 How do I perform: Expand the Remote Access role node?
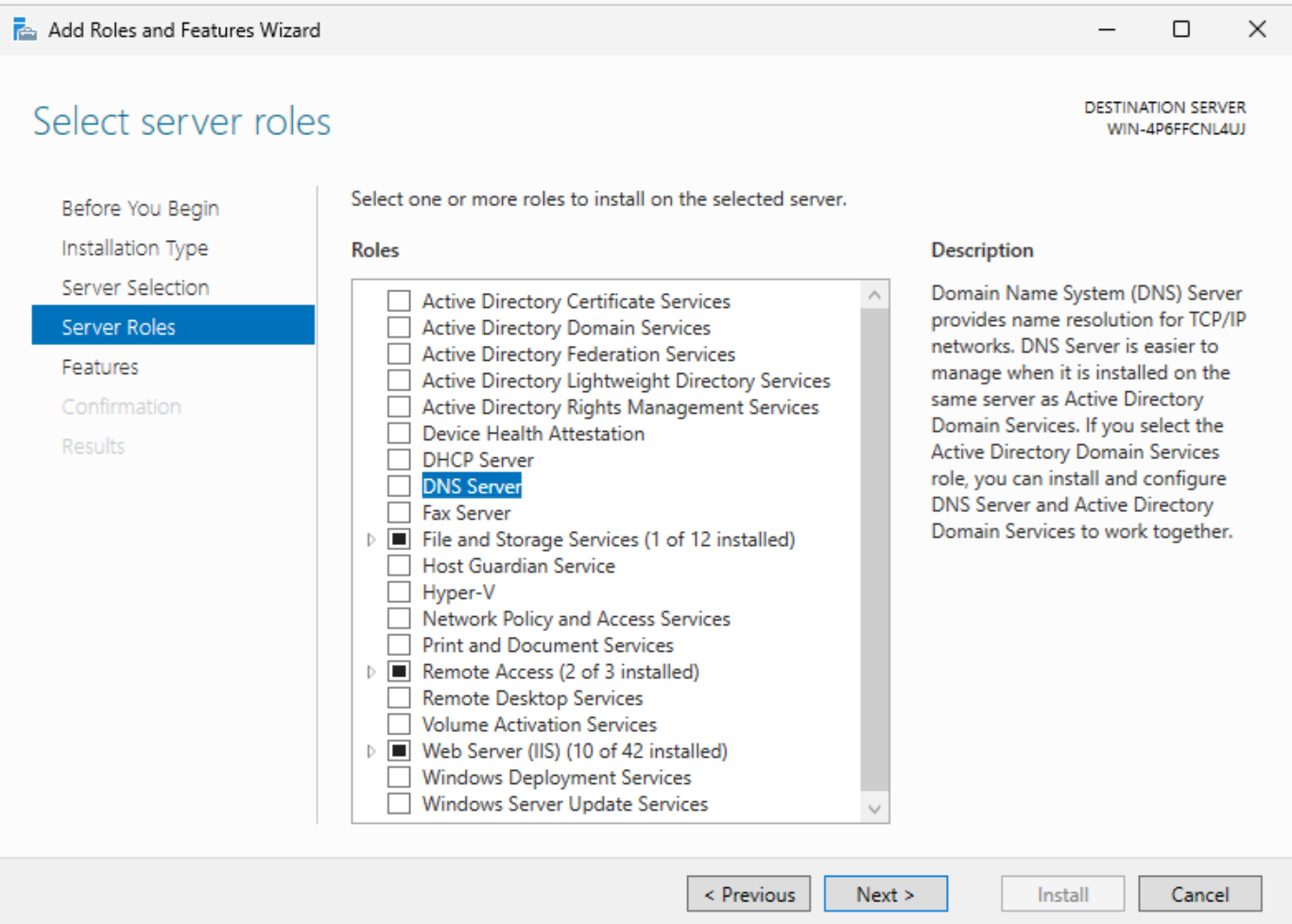[x=370, y=672]
